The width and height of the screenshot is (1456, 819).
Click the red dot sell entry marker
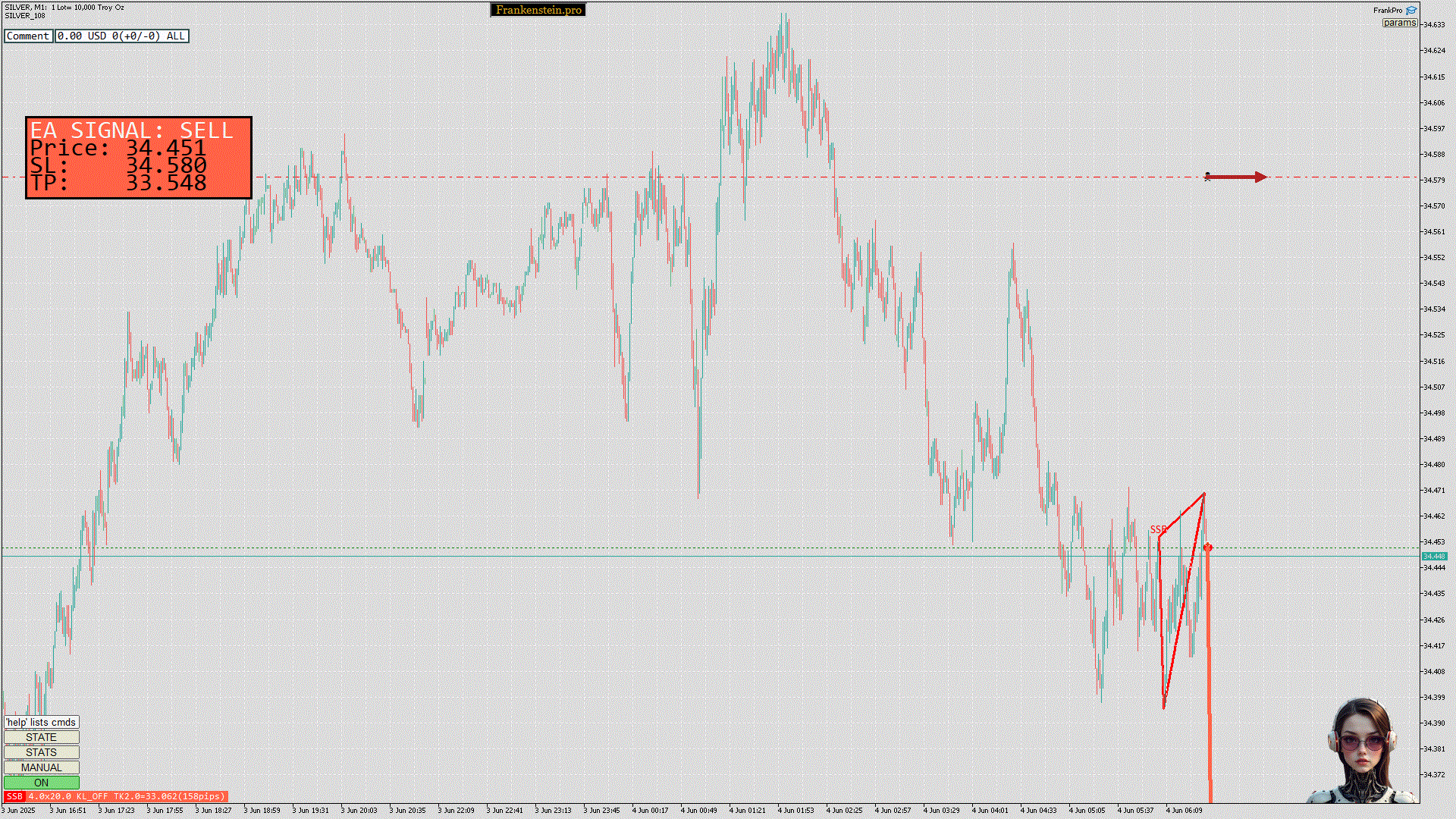click(1208, 547)
